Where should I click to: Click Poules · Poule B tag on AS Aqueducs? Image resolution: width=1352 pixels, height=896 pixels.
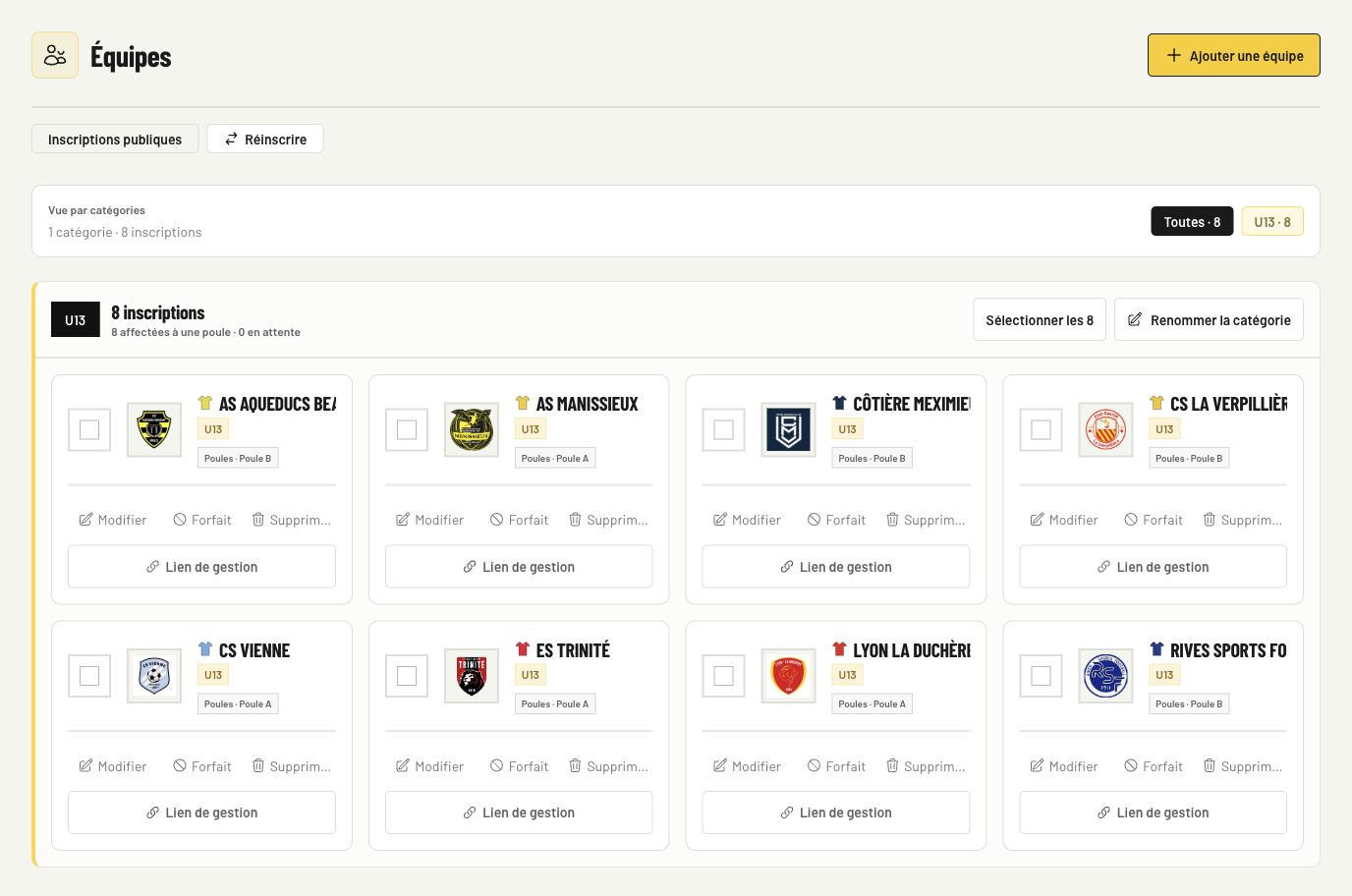pos(238,458)
